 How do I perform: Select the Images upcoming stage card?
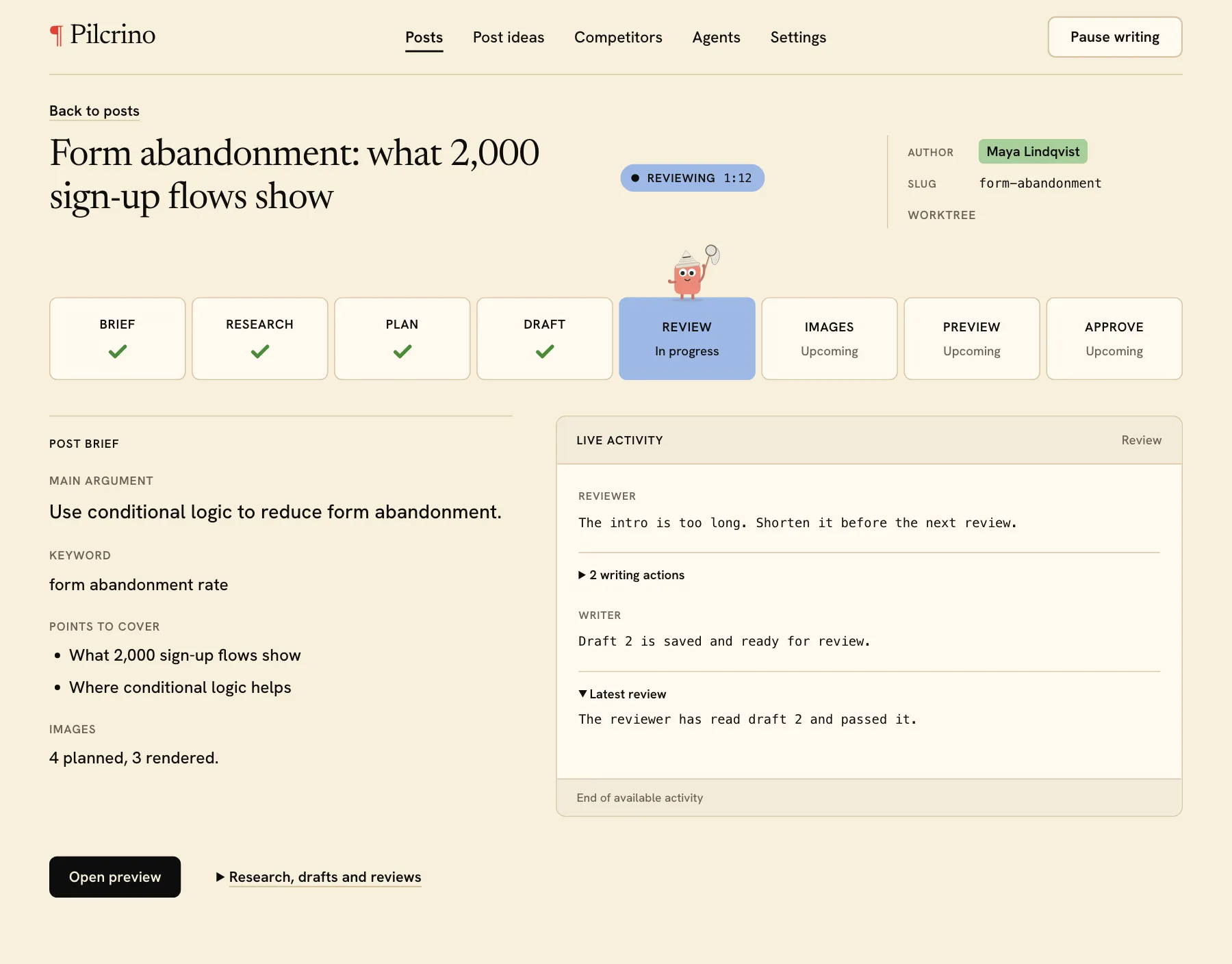[x=830, y=338]
